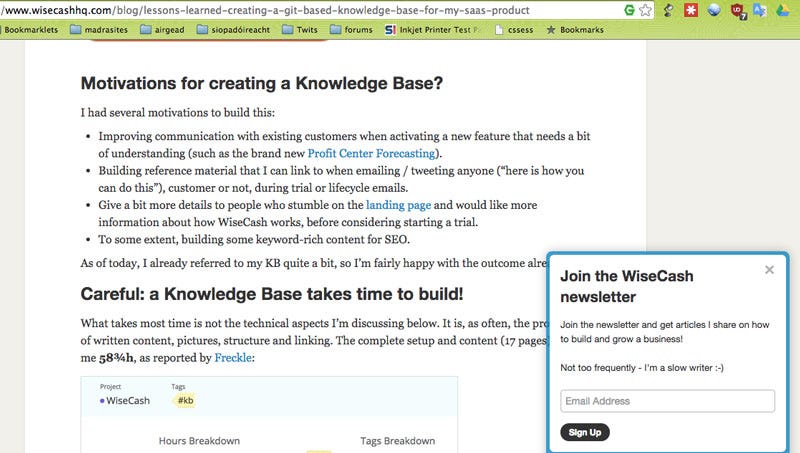Click heading Careful: a Knowledge Base takes time
The width and height of the screenshot is (800, 453).
click(x=272, y=294)
